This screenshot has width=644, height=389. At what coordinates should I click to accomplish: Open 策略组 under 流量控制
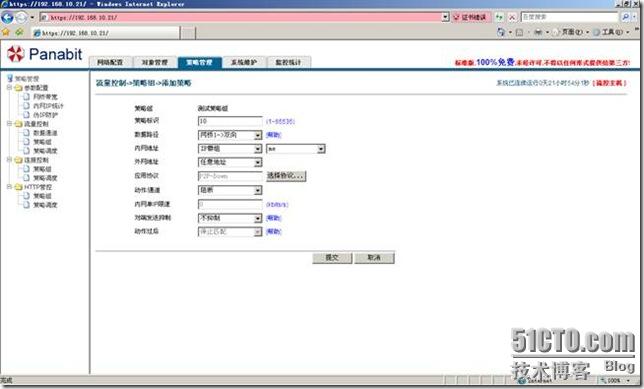[42, 142]
